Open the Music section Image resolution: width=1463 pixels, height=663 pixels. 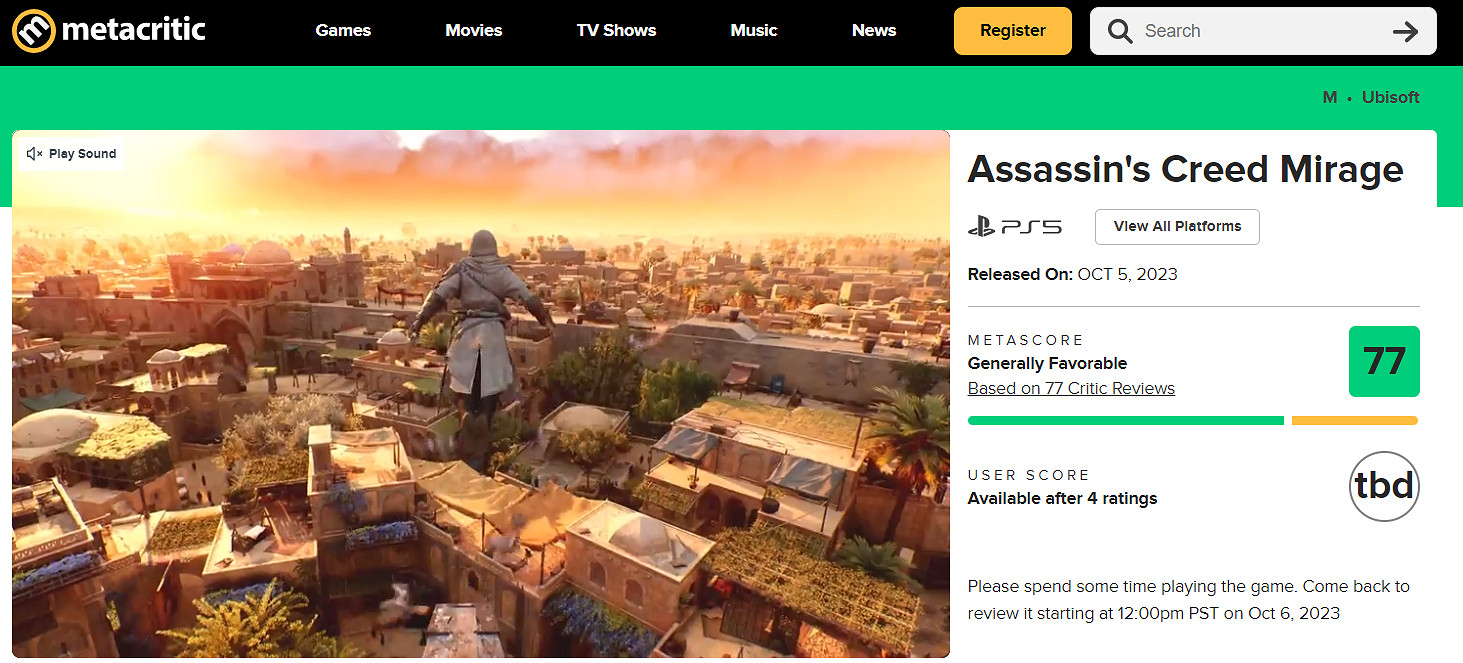click(x=754, y=31)
